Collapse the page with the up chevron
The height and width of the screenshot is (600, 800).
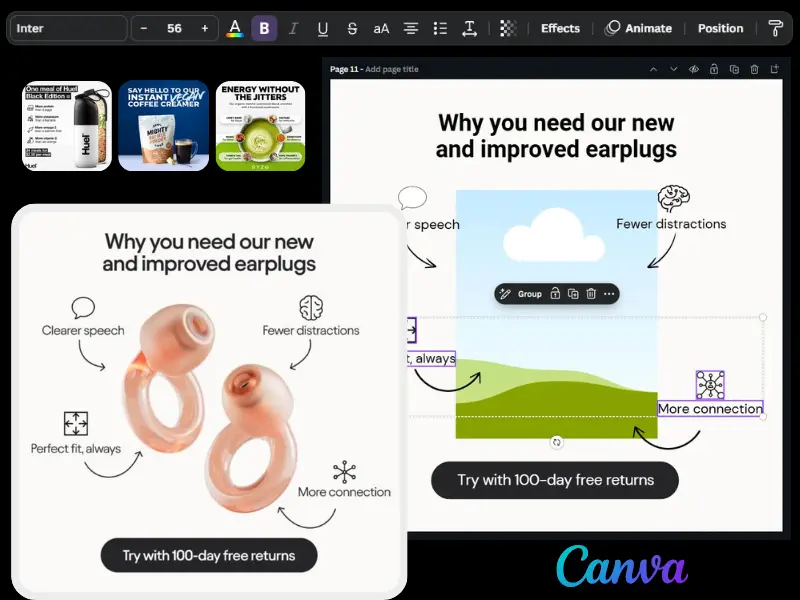click(654, 69)
